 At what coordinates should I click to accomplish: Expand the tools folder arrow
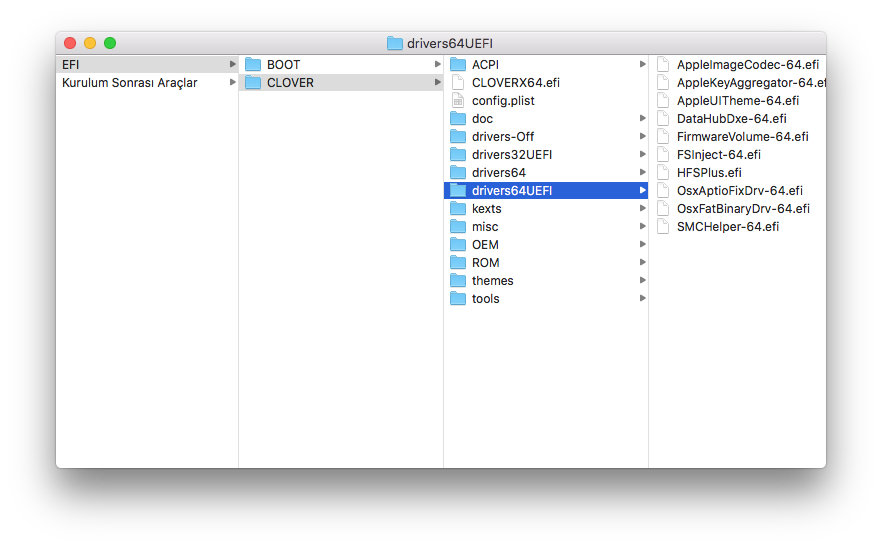coord(642,299)
